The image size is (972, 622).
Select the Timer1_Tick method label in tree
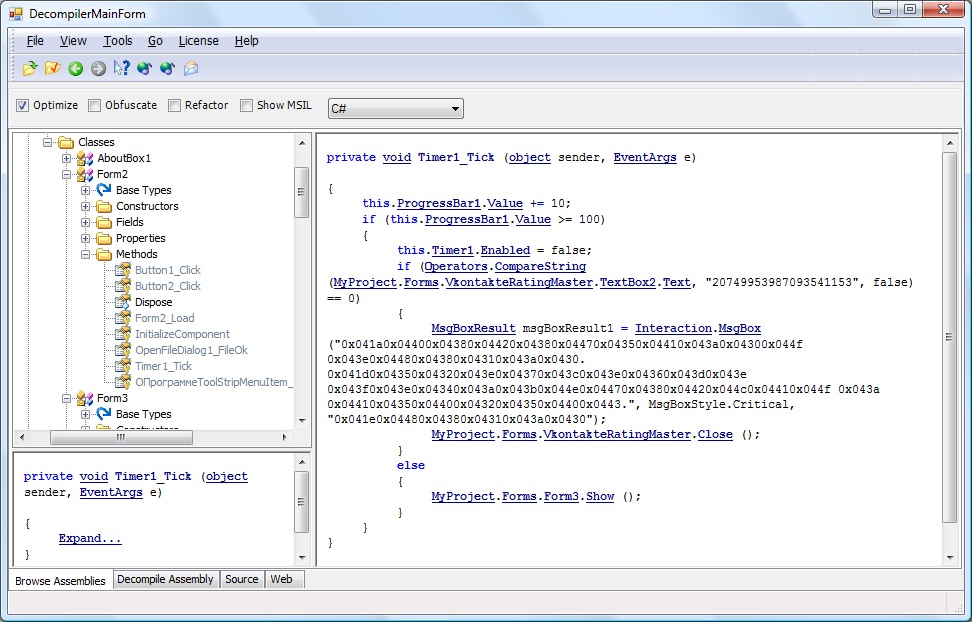tap(164, 366)
